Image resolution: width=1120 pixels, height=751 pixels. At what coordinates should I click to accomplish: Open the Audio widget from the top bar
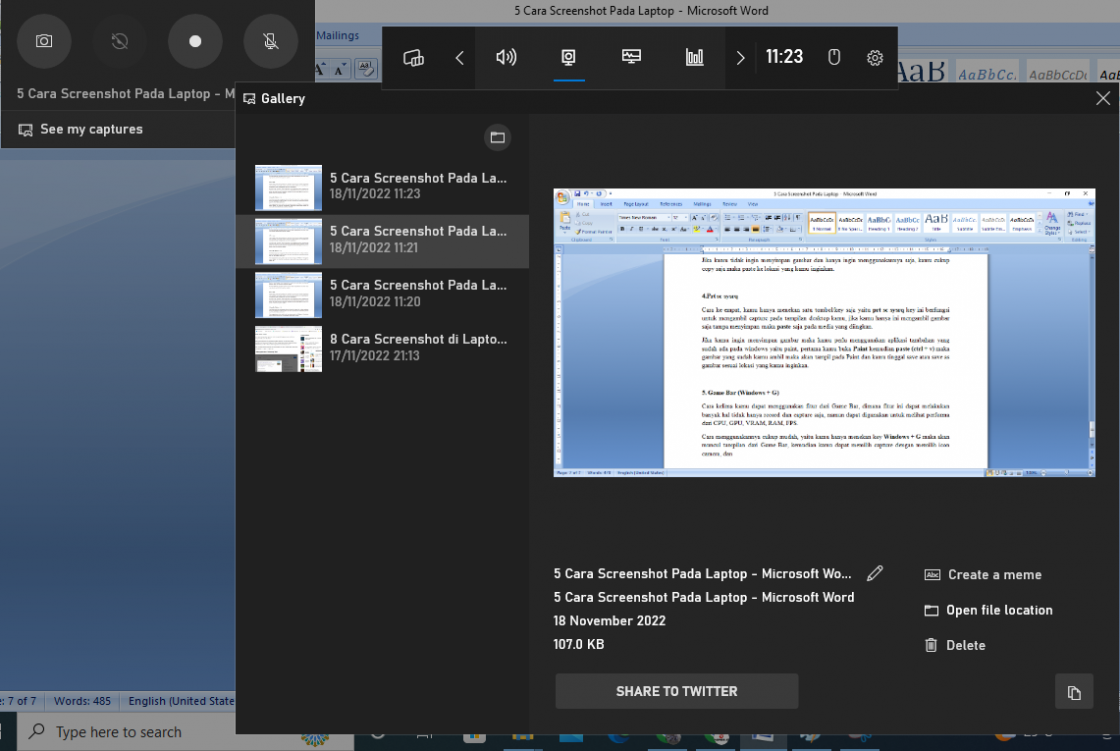(505, 58)
